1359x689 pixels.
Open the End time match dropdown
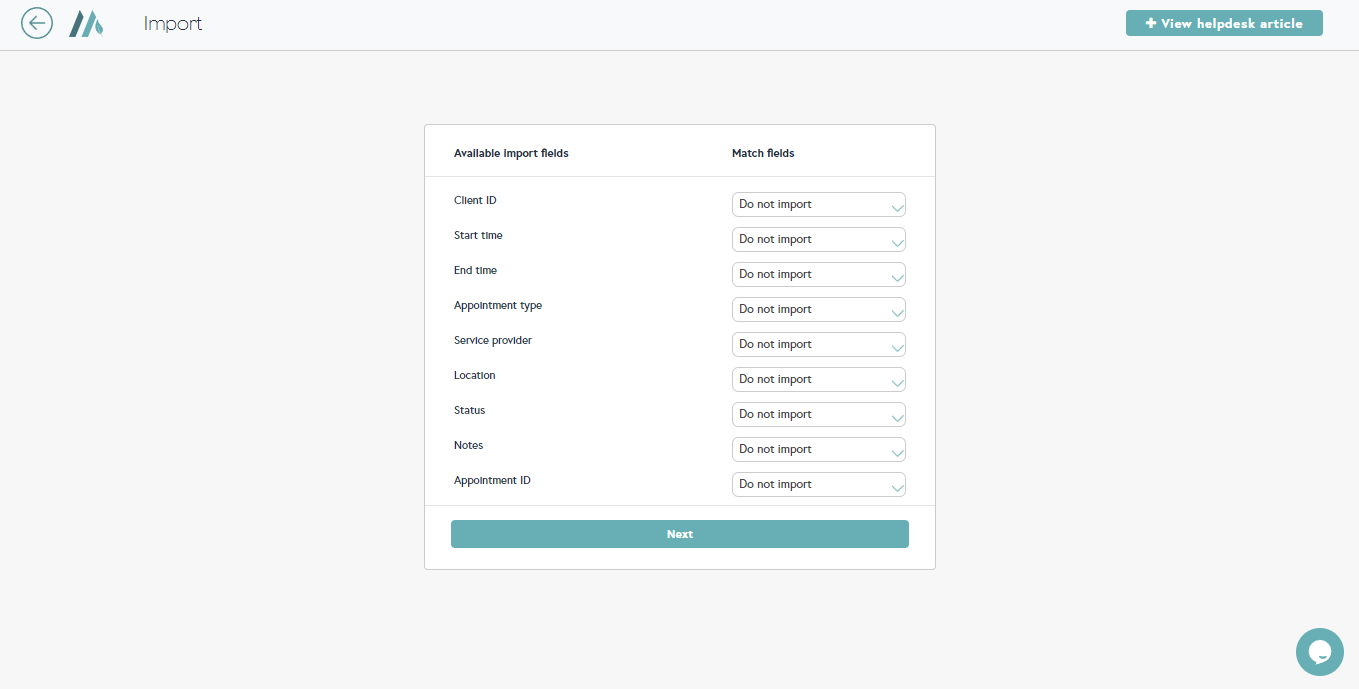tap(818, 275)
